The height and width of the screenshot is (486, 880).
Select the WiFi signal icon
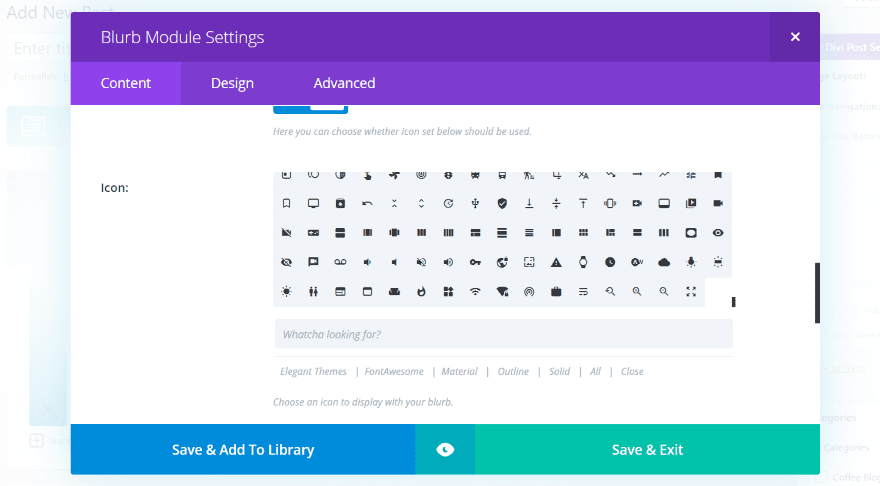pyautogui.click(x=475, y=291)
